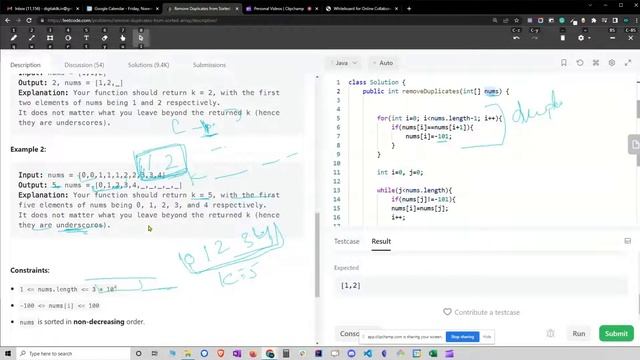Switch to the Testcase tab
The image size is (640, 360).
347,241
